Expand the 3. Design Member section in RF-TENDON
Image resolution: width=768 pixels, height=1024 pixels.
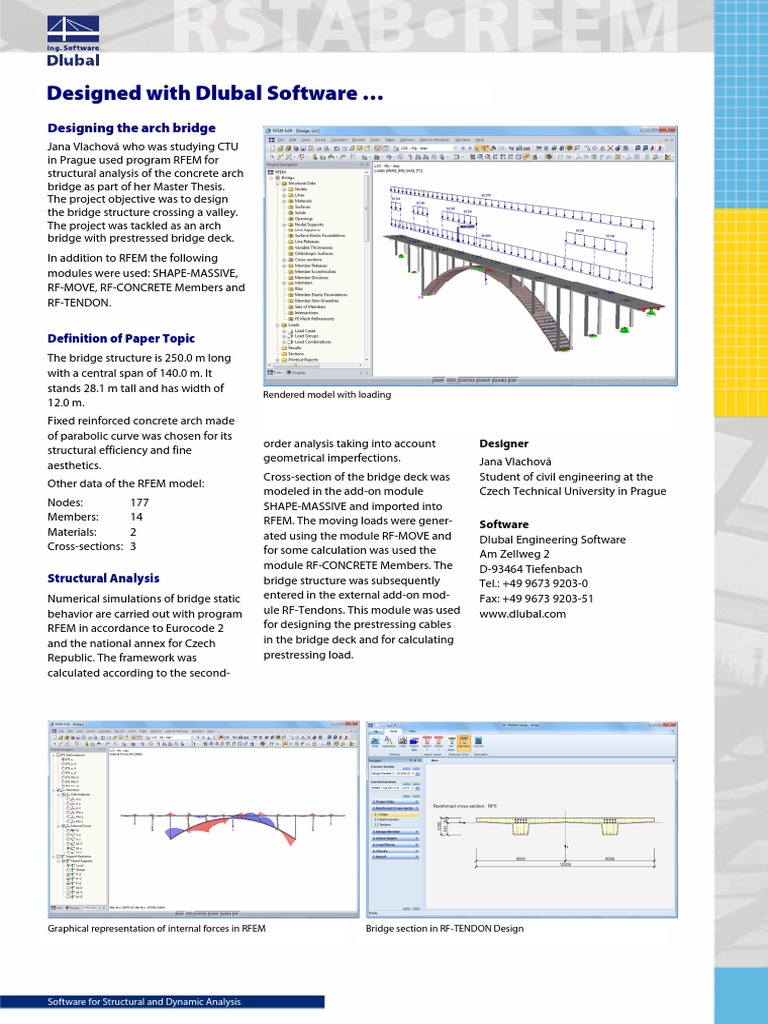tap(396, 832)
